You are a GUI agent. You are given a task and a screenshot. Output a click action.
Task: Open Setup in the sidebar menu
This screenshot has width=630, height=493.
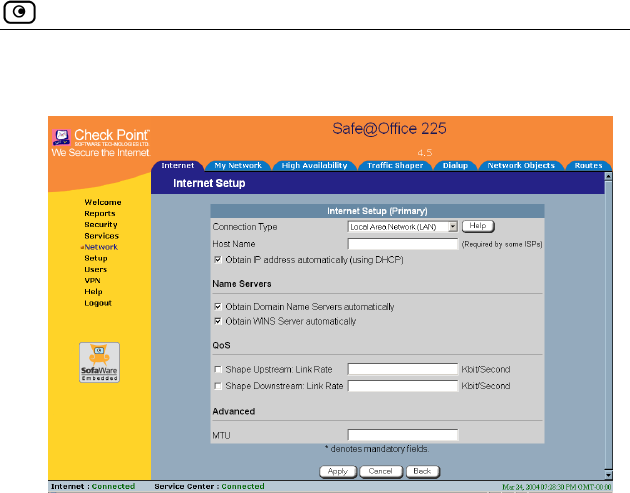tap(96, 258)
